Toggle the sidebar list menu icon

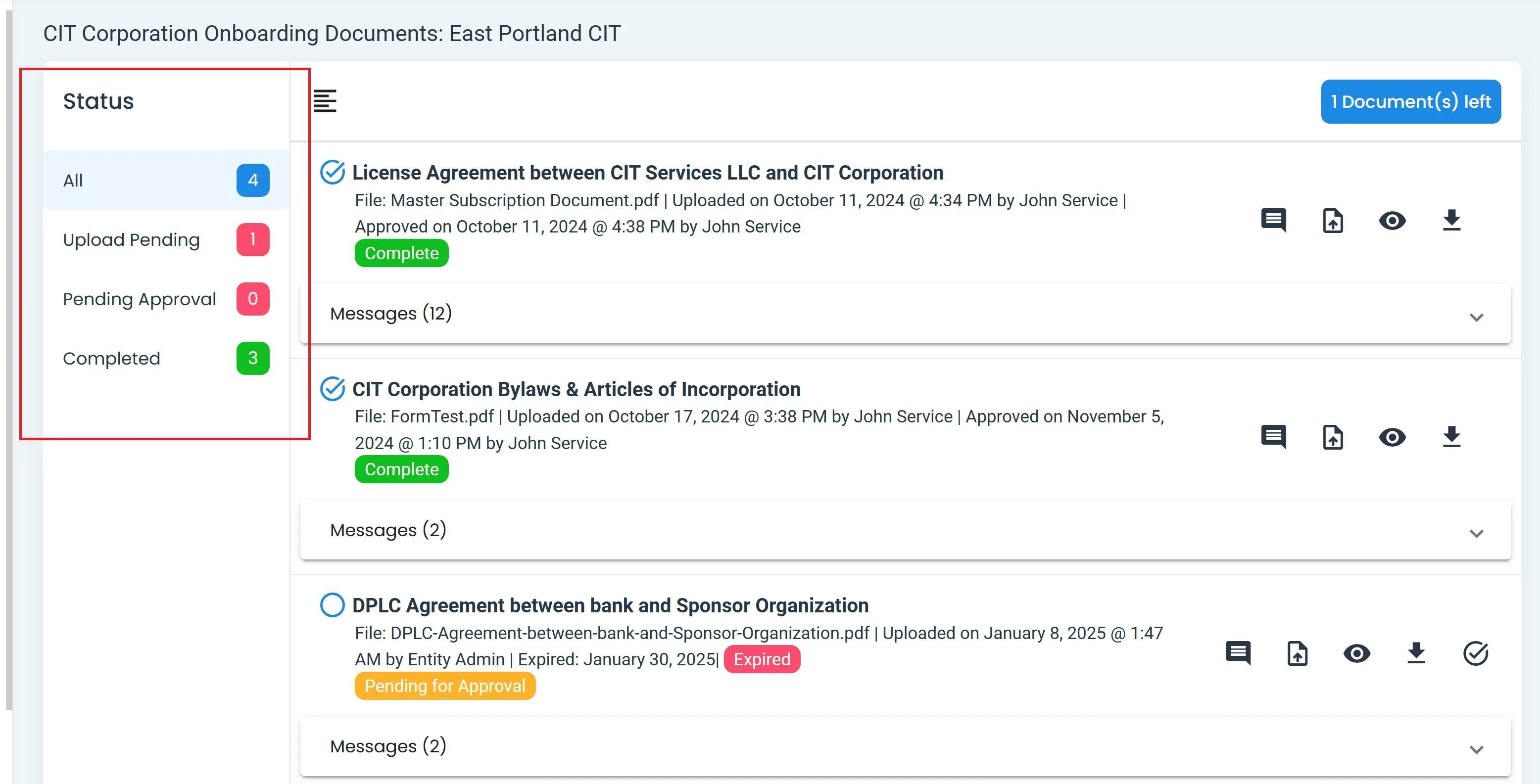(325, 101)
